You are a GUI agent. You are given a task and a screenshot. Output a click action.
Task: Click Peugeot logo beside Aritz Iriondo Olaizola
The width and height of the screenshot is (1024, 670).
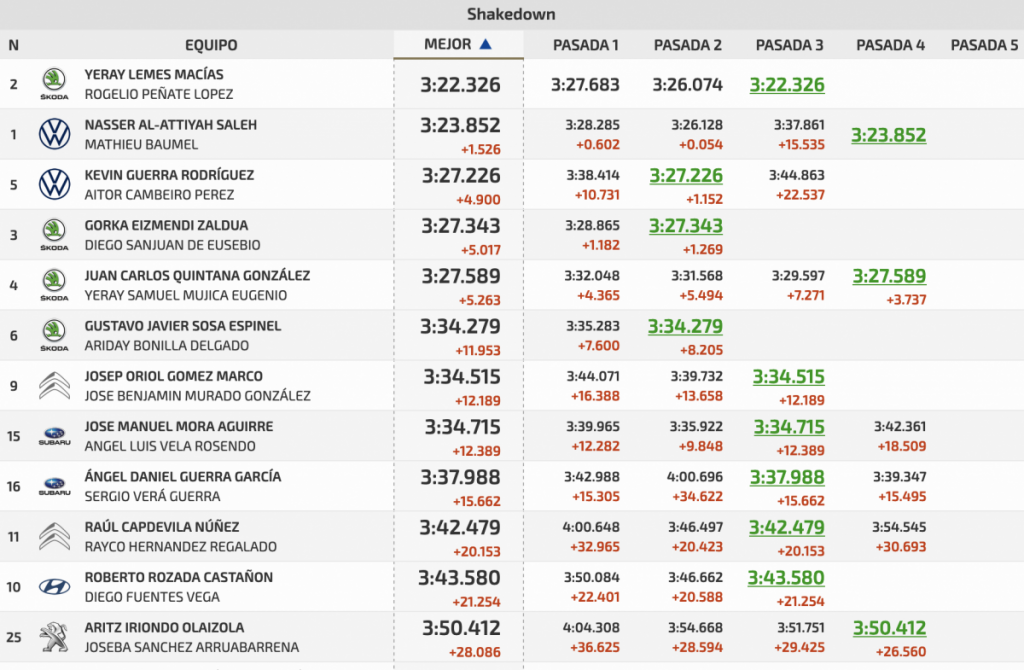click(54, 637)
